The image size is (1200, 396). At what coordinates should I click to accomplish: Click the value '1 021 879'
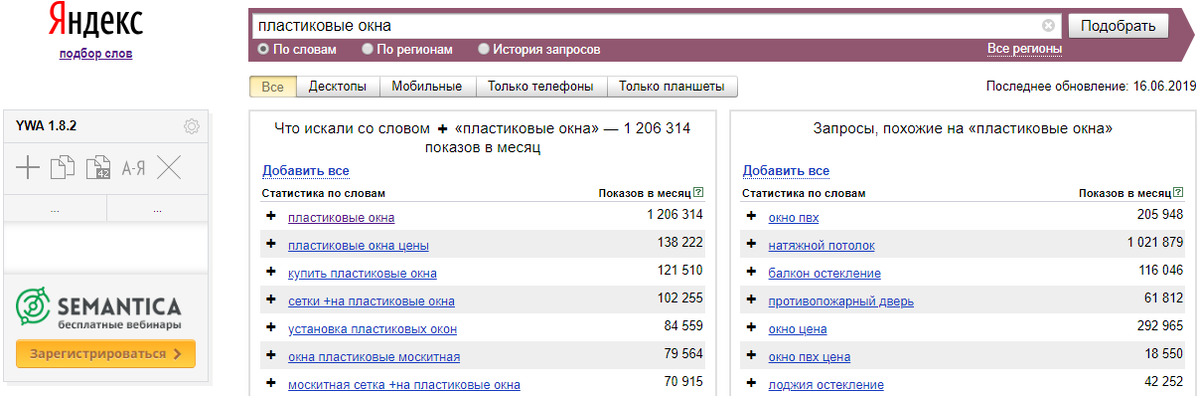click(1155, 243)
